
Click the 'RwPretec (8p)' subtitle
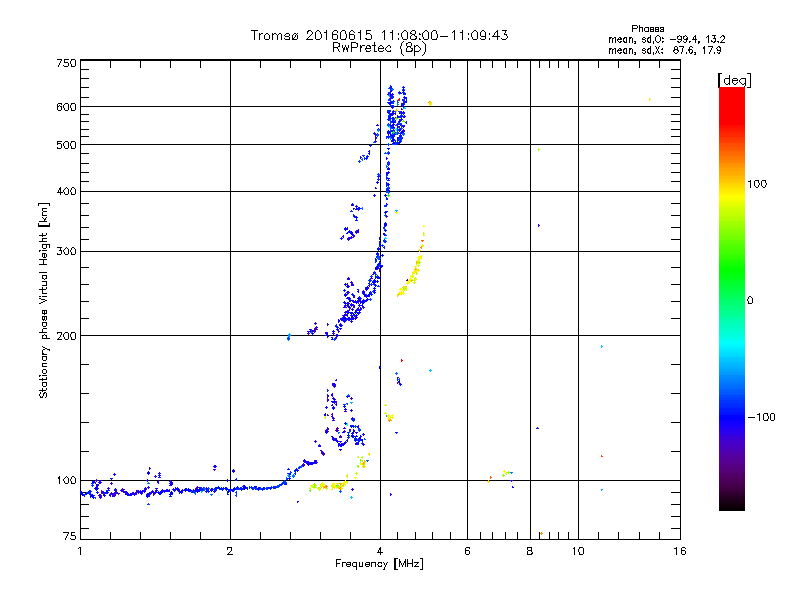(379, 48)
